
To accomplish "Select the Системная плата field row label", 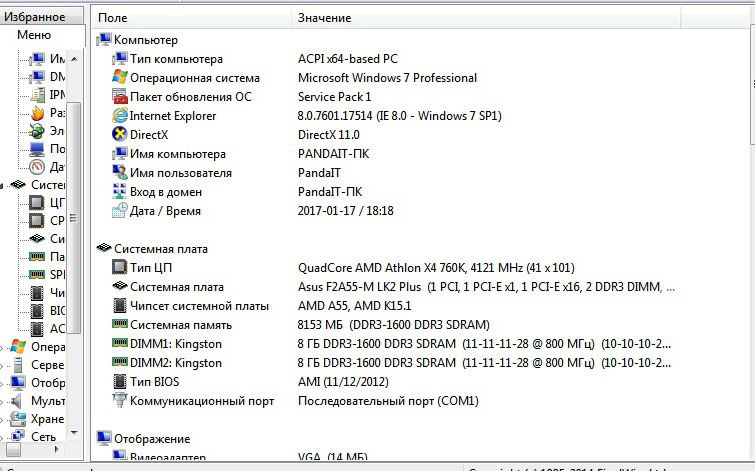I will tap(177, 287).
